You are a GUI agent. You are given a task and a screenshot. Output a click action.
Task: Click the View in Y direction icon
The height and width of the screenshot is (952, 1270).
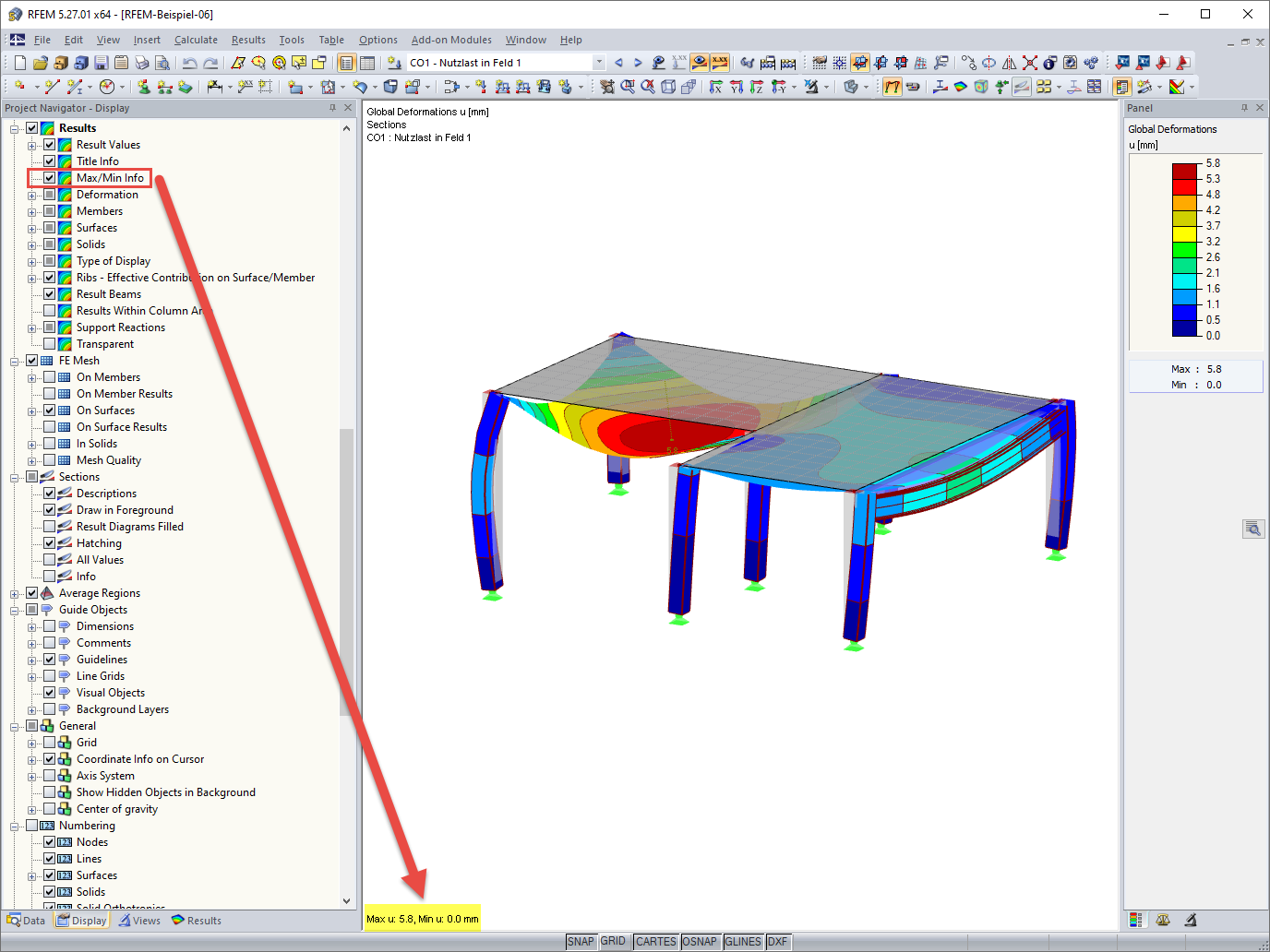point(737,87)
